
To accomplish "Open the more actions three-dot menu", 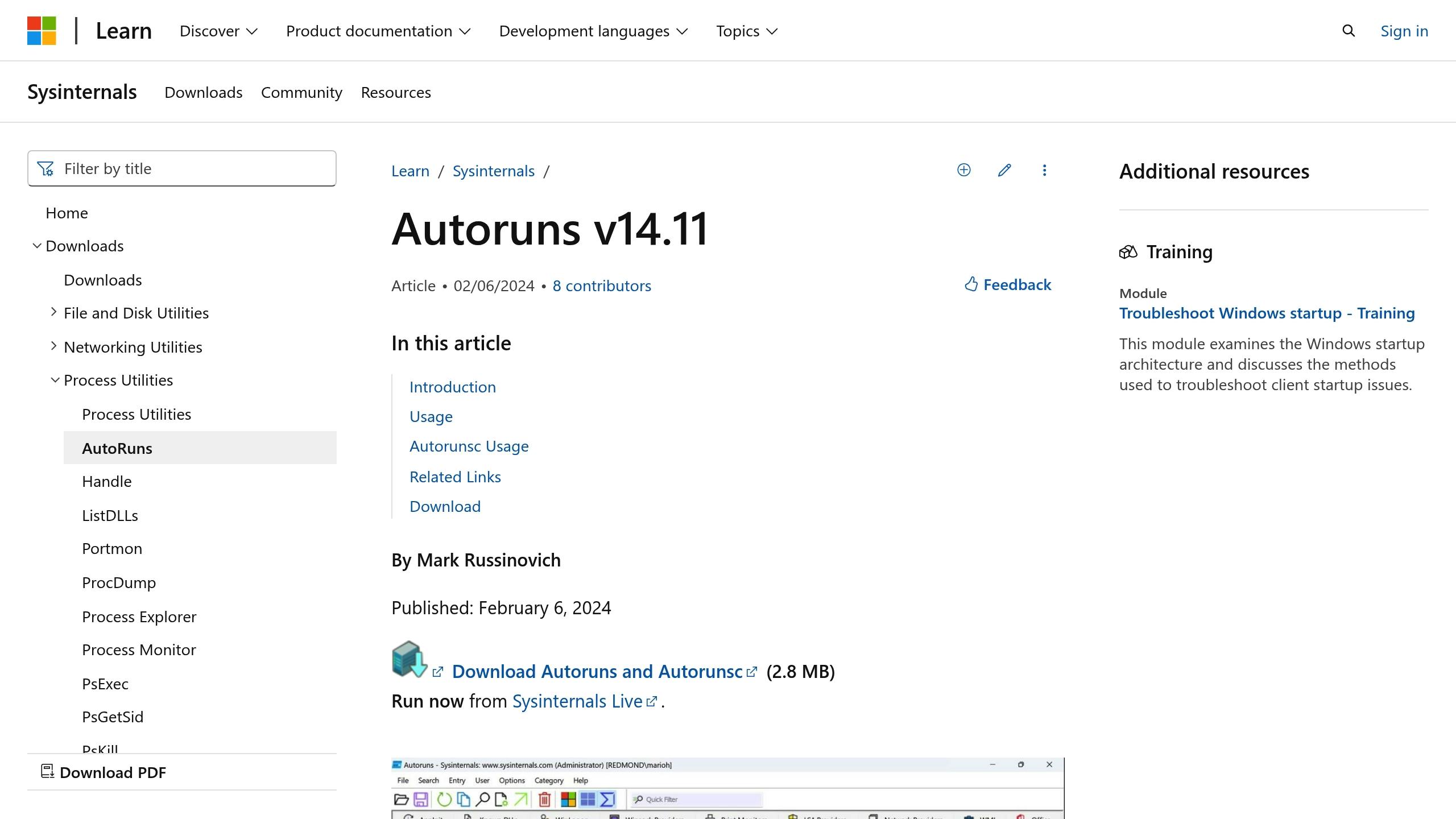I will [x=1044, y=170].
